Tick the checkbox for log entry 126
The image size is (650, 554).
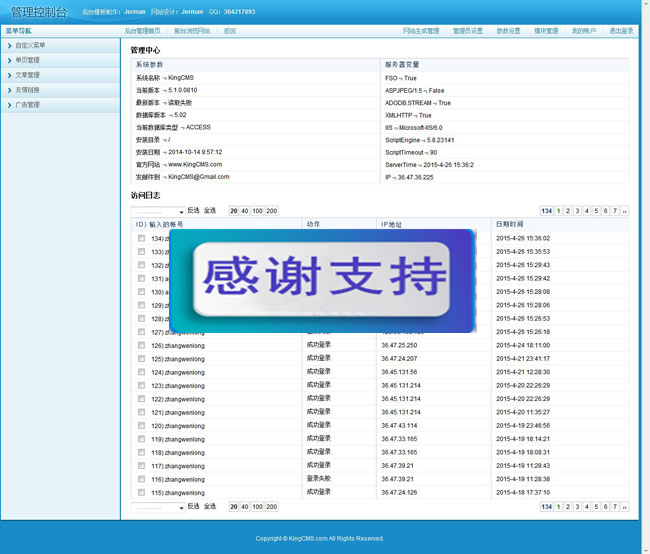pos(141,345)
